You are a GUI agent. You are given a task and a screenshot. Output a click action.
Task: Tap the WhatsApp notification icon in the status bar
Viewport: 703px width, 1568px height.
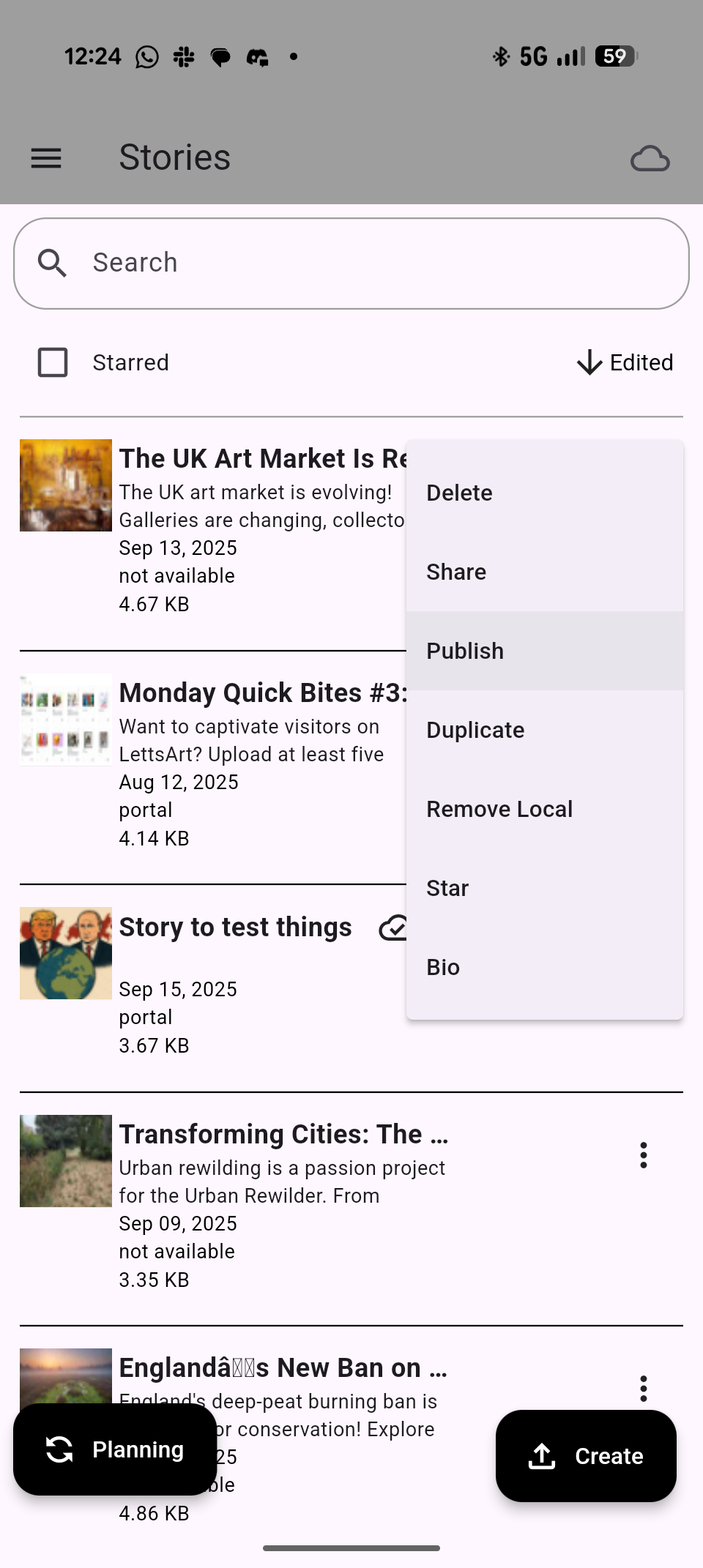147,56
